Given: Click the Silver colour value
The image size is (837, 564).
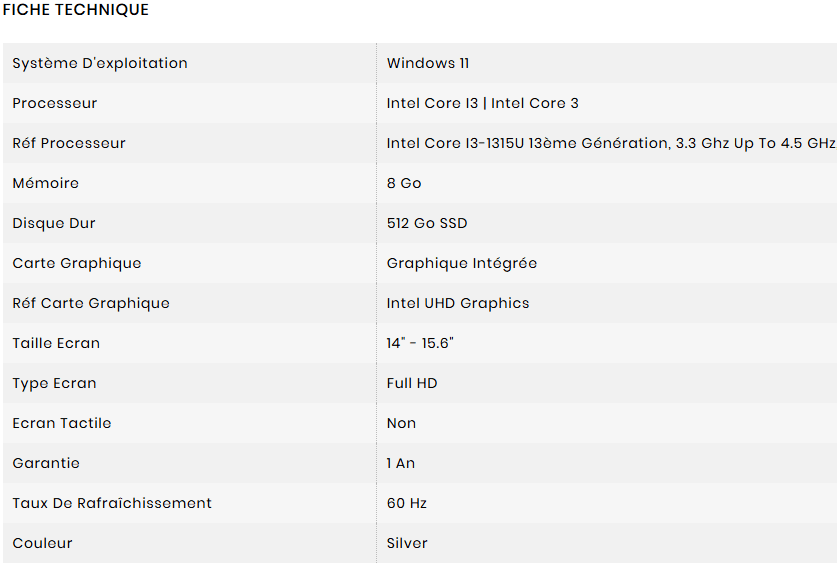Looking at the screenshot, I should point(407,543).
